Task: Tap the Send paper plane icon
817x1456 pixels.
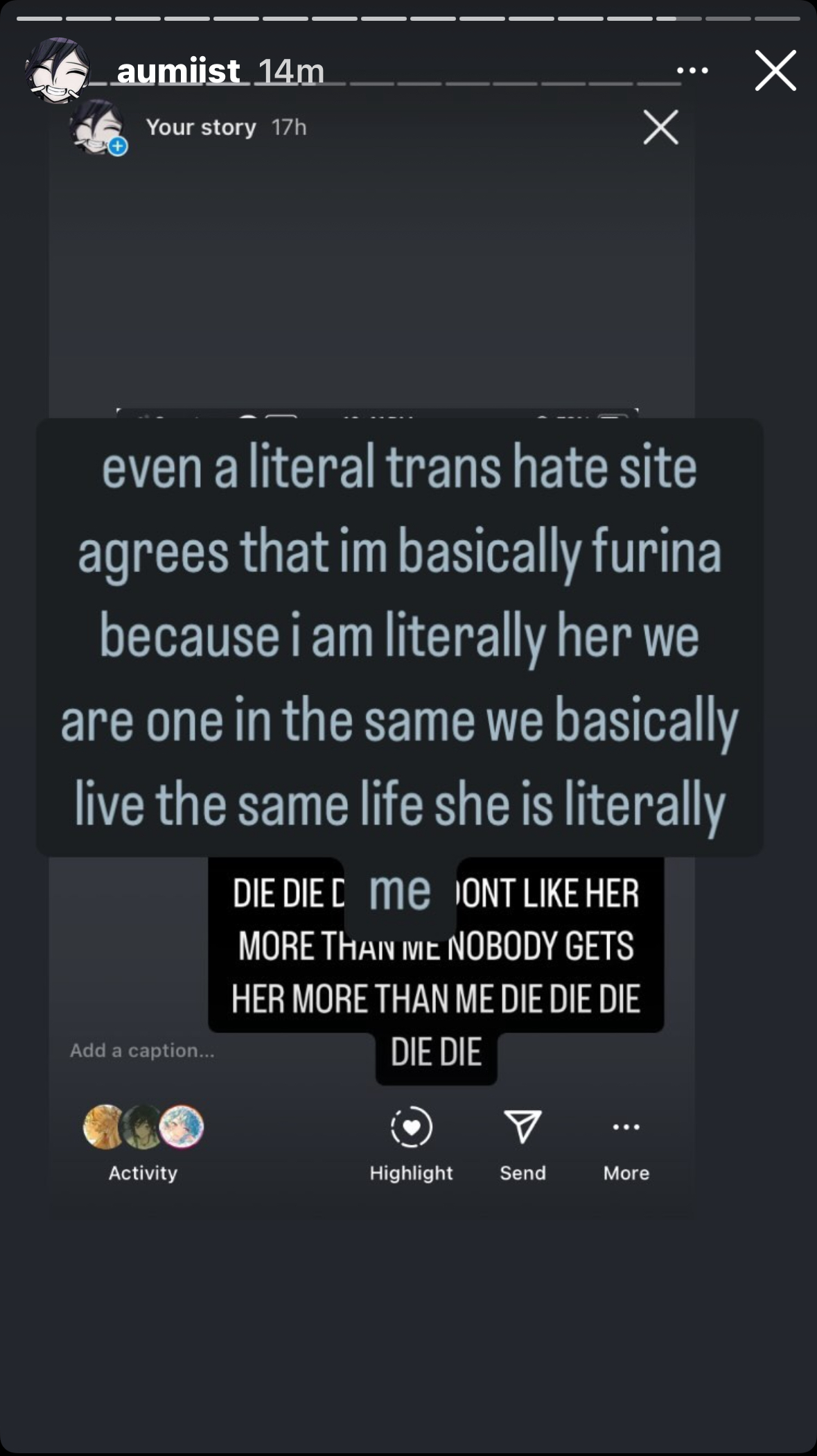Action: (x=522, y=1126)
